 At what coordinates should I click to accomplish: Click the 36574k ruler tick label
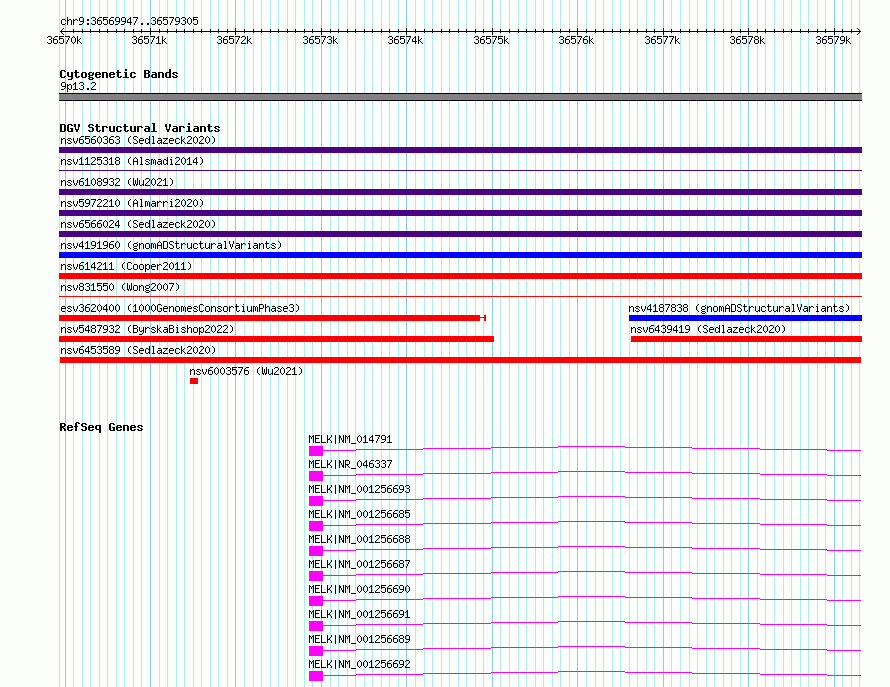(405, 40)
